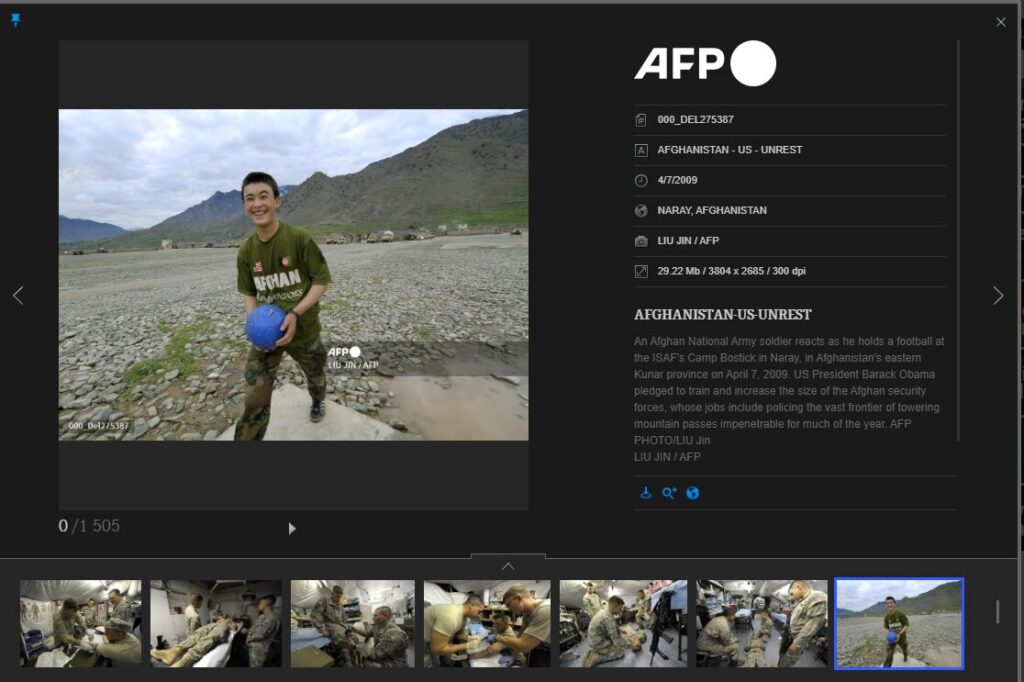Click the AFGHANISTAN-US-UNREST headline
Screen dimensions: 1024x682
tap(722, 314)
